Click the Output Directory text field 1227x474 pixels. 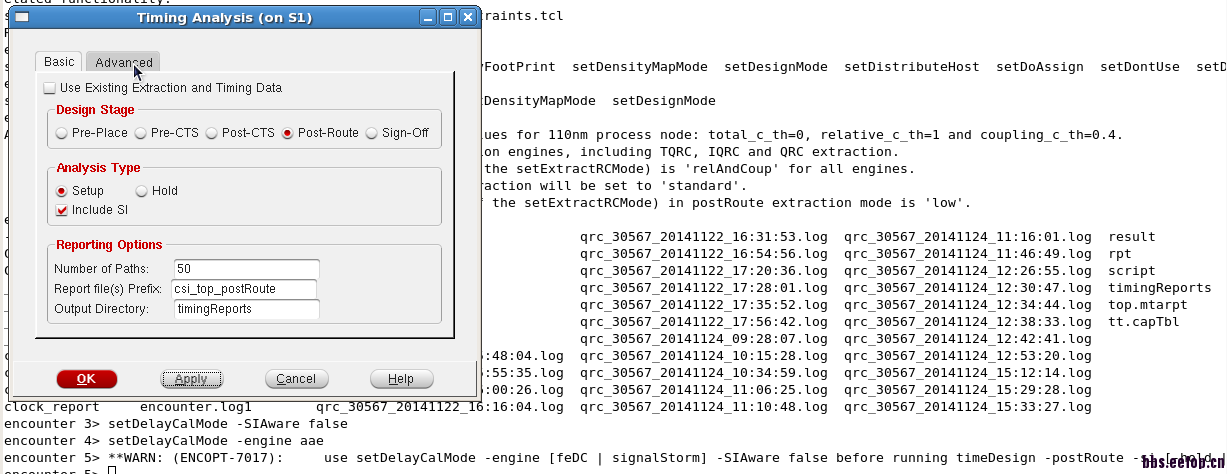pyautogui.click(x=246, y=309)
